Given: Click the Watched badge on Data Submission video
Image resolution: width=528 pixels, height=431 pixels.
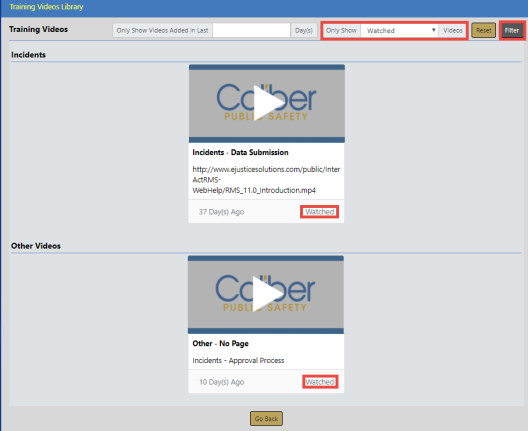Looking at the screenshot, I should click(x=320, y=212).
